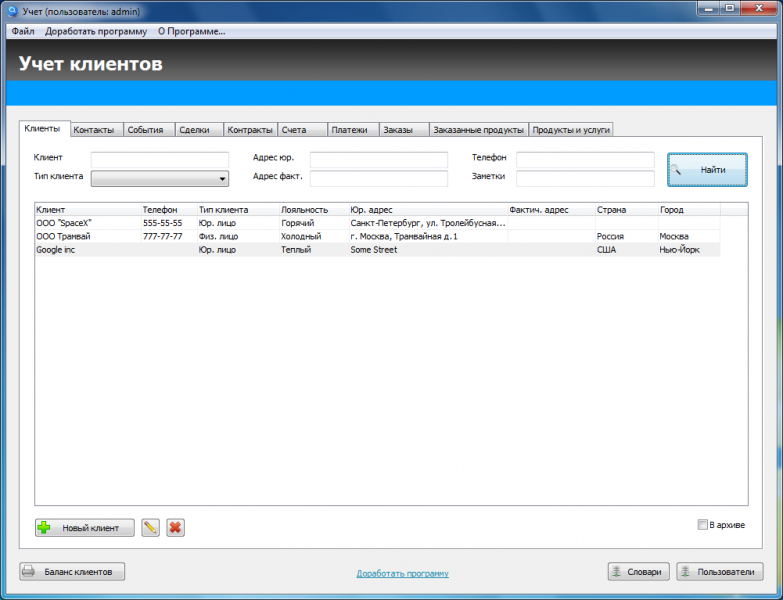The image size is (783, 600).
Task: Focus the 'Телефон' search field
Action: pyautogui.click(x=585, y=160)
